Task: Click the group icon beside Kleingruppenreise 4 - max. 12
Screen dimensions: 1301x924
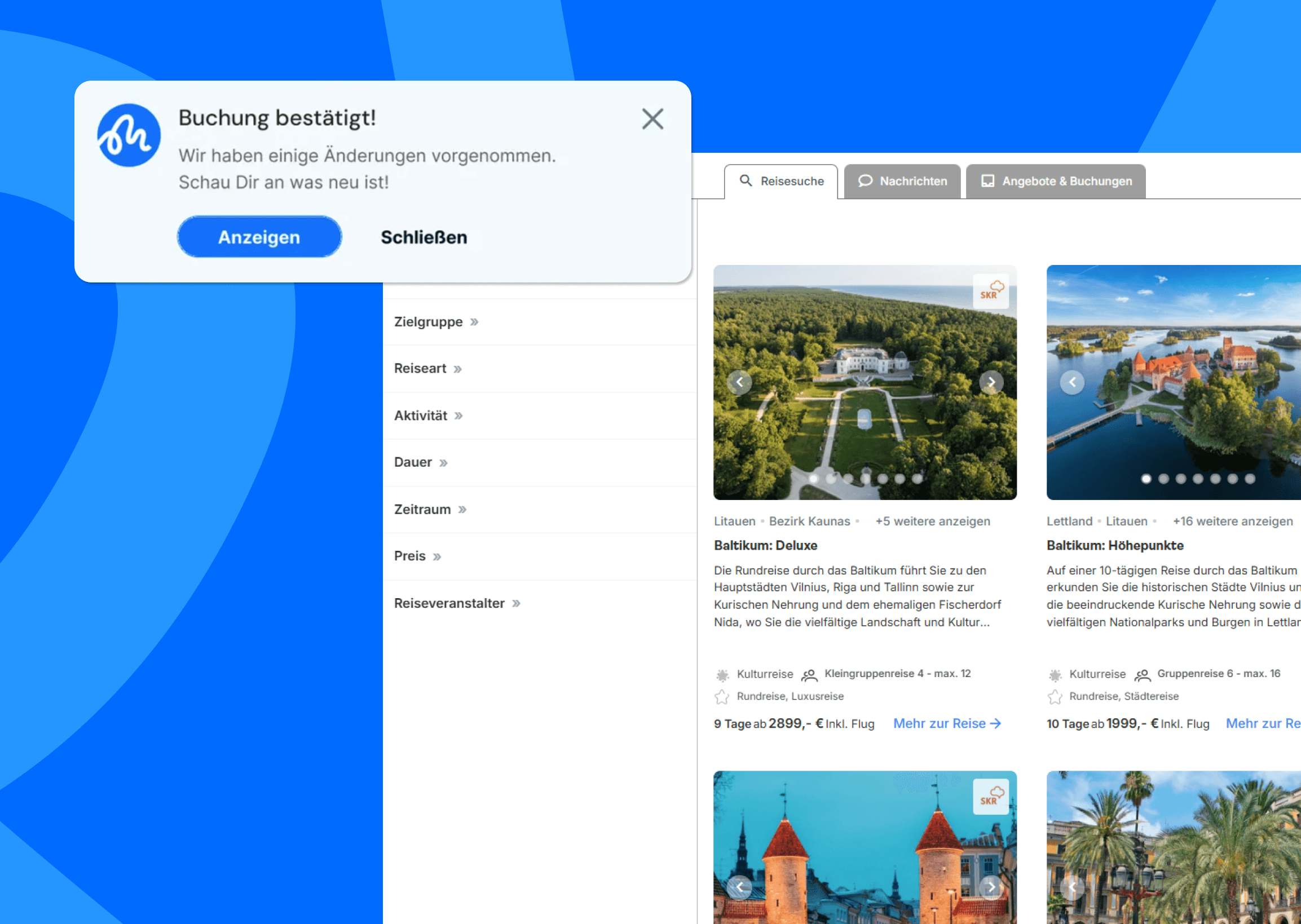Action: (x=809, y=675)
